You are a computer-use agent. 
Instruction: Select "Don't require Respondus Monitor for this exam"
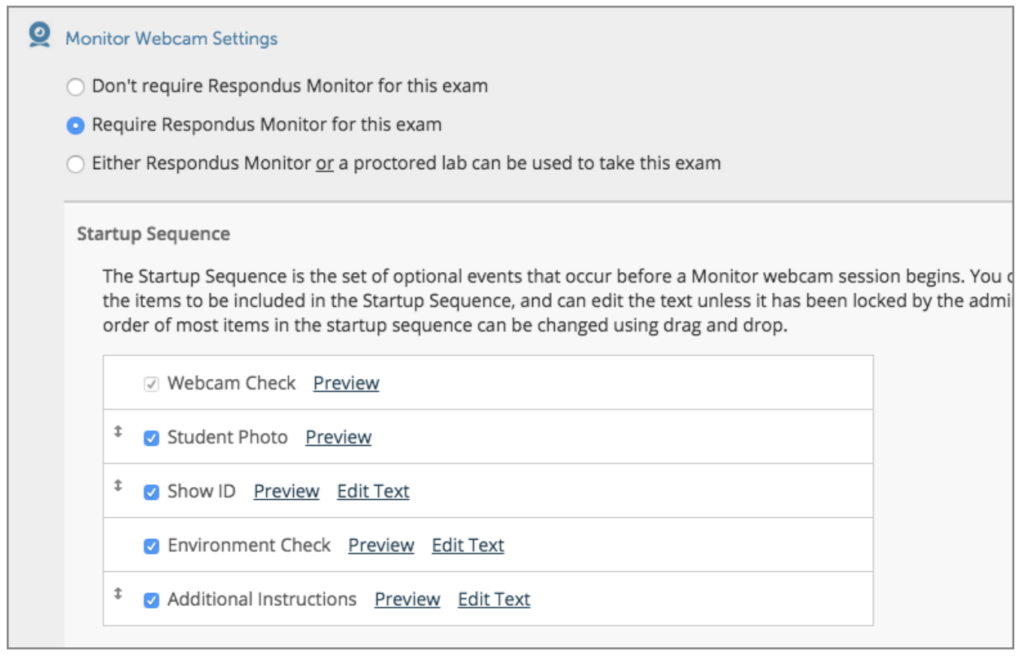[x=75, y=87]
